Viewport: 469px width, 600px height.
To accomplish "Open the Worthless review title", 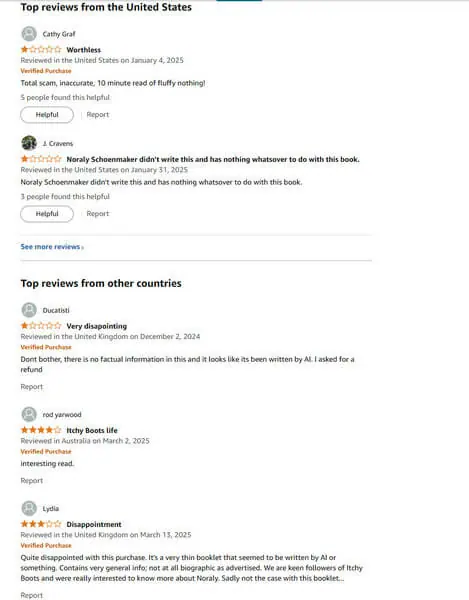I will (x=84, y=50).
